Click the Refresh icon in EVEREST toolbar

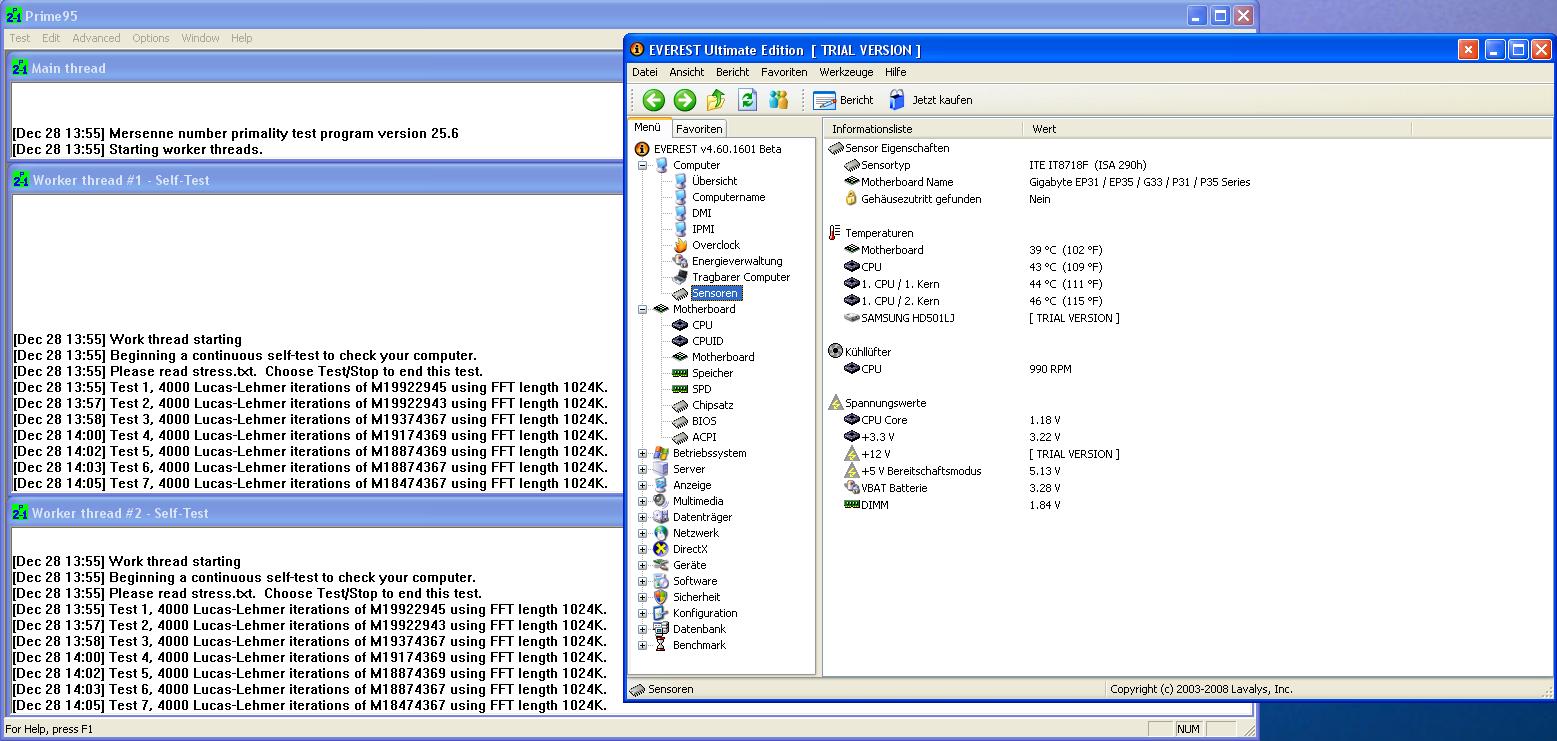[x=747, y=100]
